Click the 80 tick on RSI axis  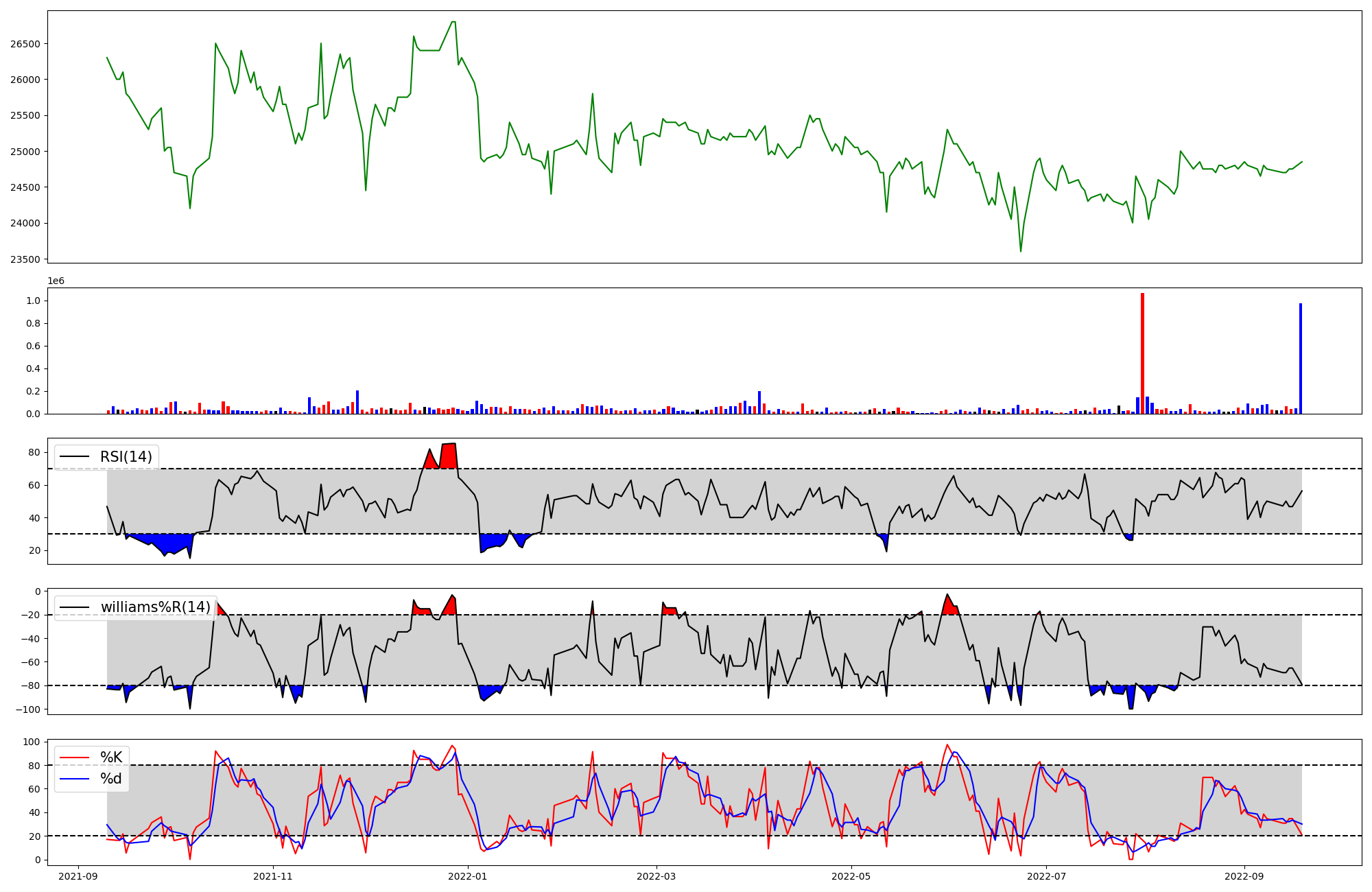click(x=34, y=452)
